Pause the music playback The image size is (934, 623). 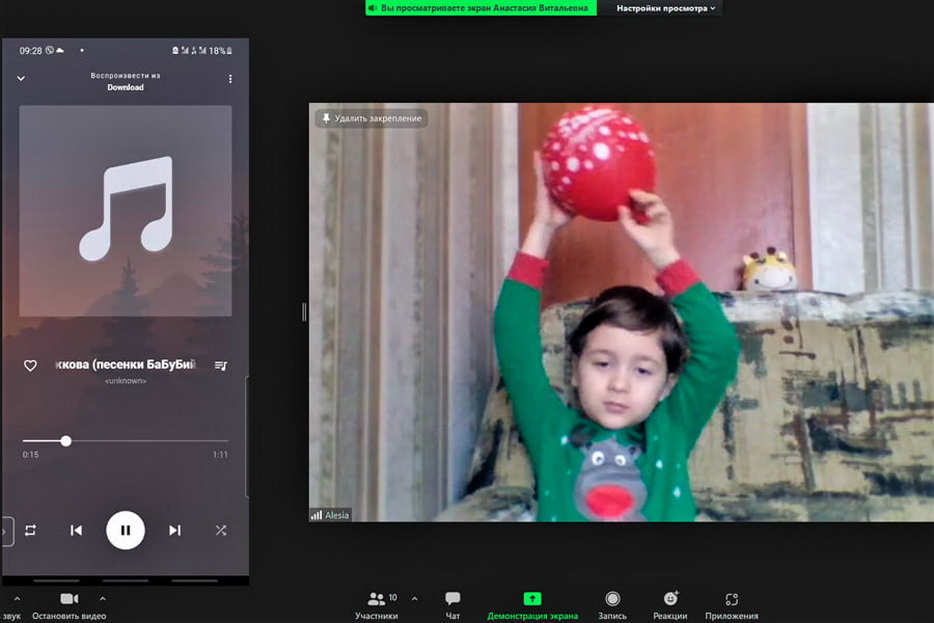click(125, 530)
